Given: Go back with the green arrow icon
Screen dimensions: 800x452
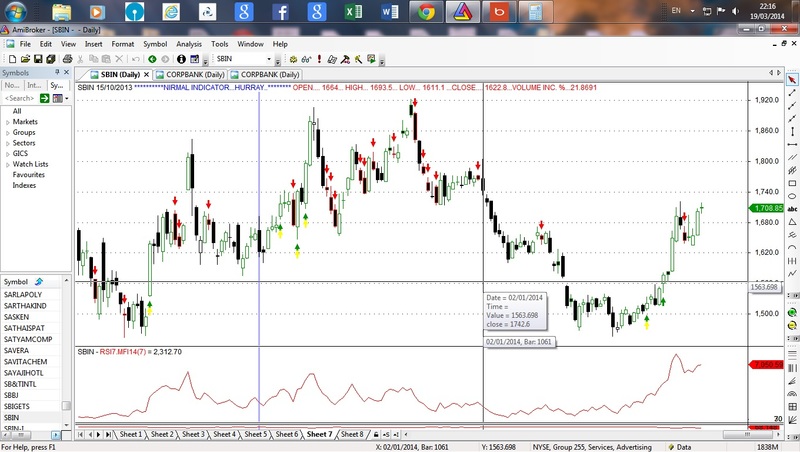Looking at the screenshot, I should (x=152, y=59).
